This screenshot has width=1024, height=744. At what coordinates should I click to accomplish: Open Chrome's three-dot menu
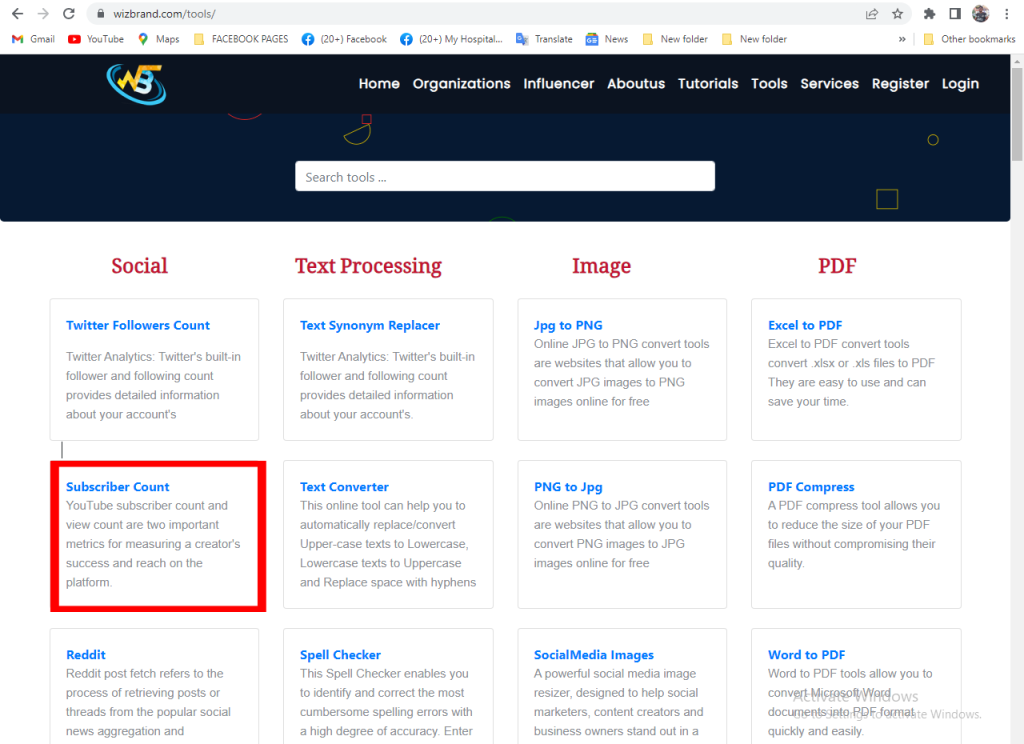[1006, 14]
